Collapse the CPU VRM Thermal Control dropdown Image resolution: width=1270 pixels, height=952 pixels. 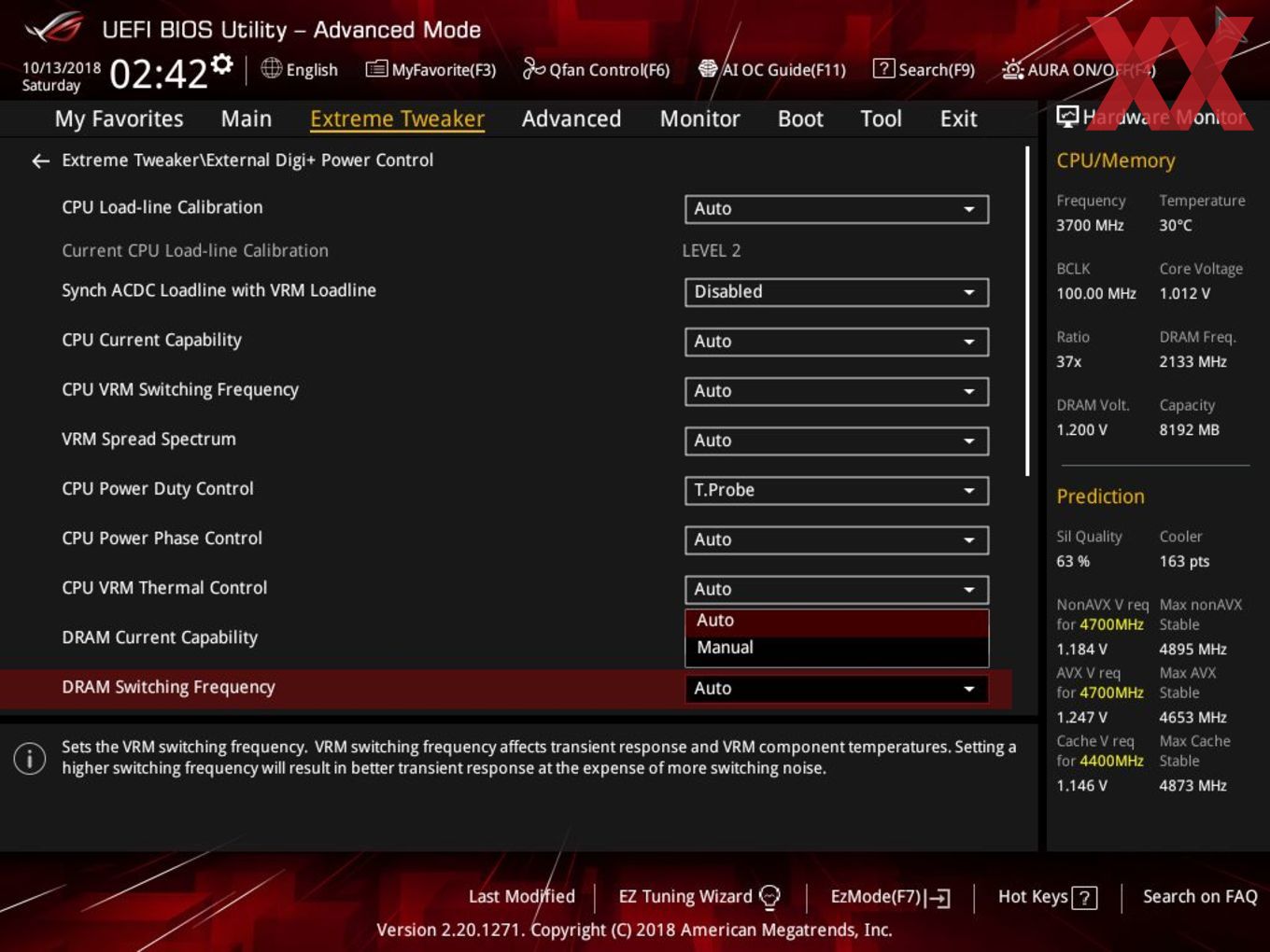tap(837, 589)
